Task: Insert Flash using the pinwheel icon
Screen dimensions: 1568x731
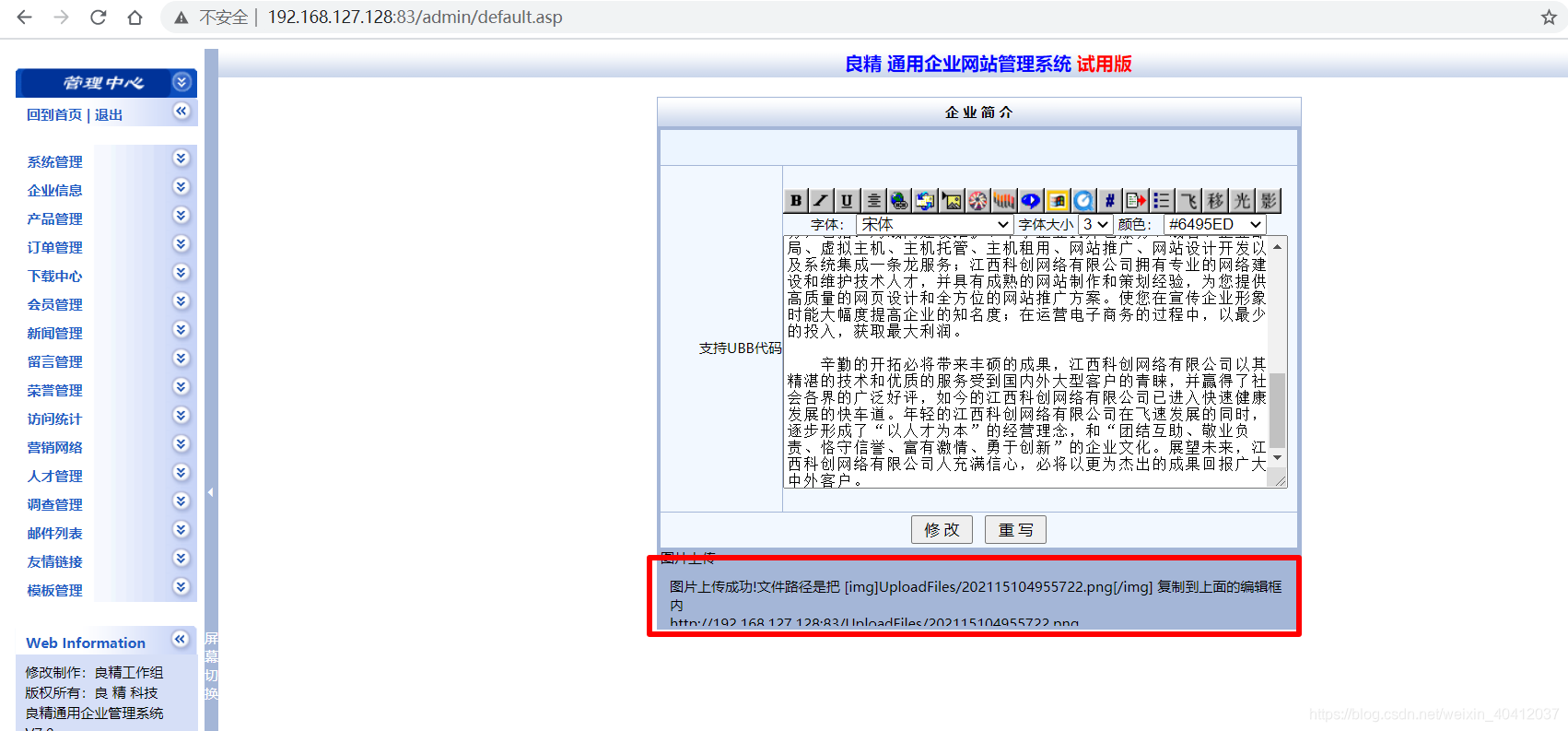Action: tap(978, 201)
